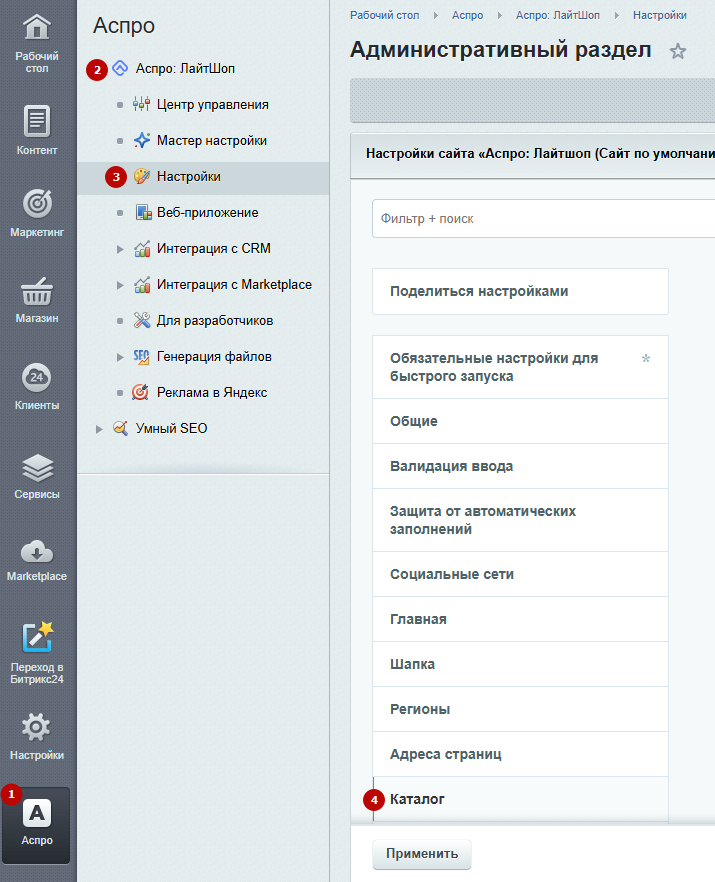
Task: Click the Применить button
Action: pyautogui.click(x=422, y=854)
